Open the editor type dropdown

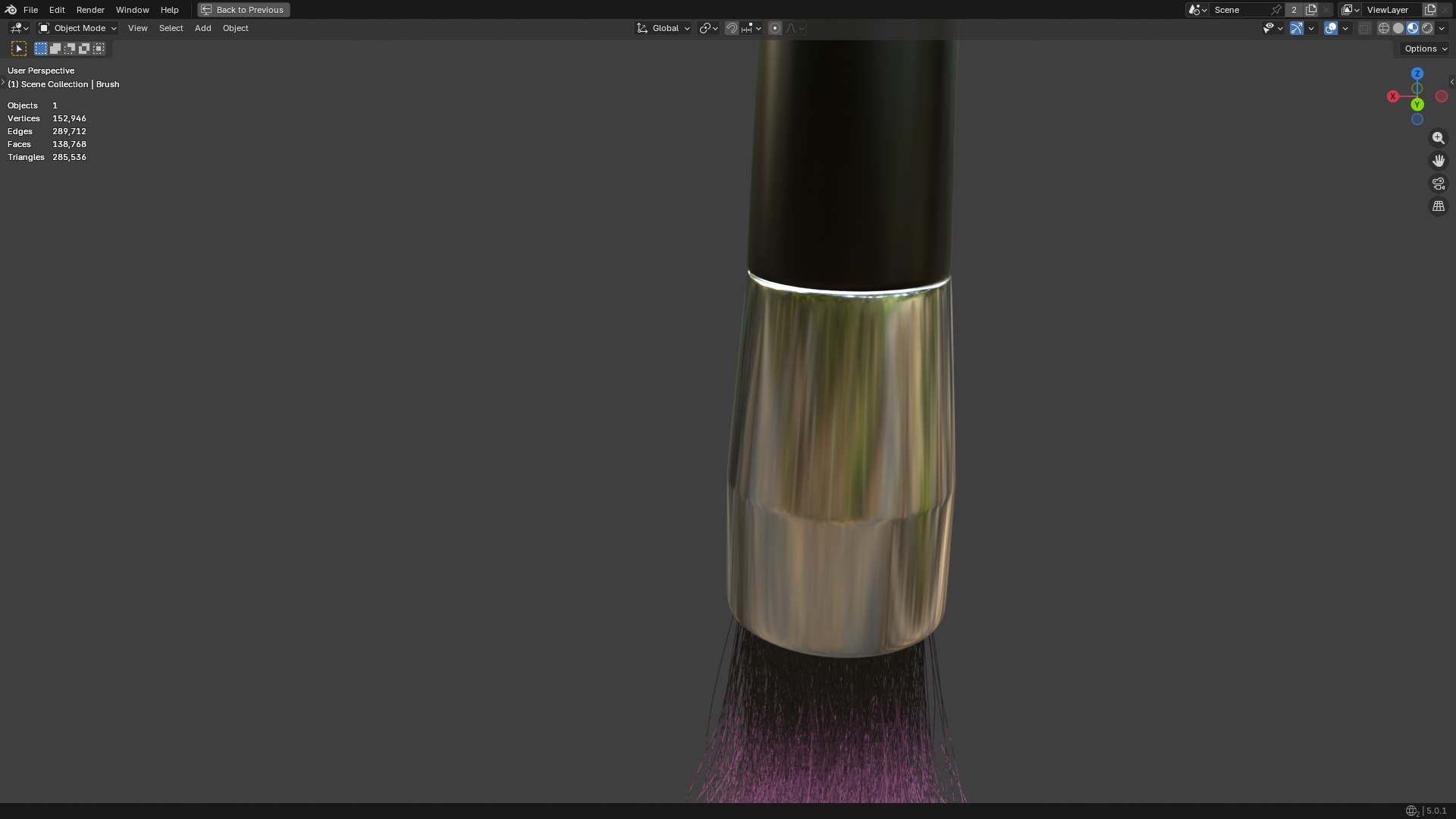[19, 28]
